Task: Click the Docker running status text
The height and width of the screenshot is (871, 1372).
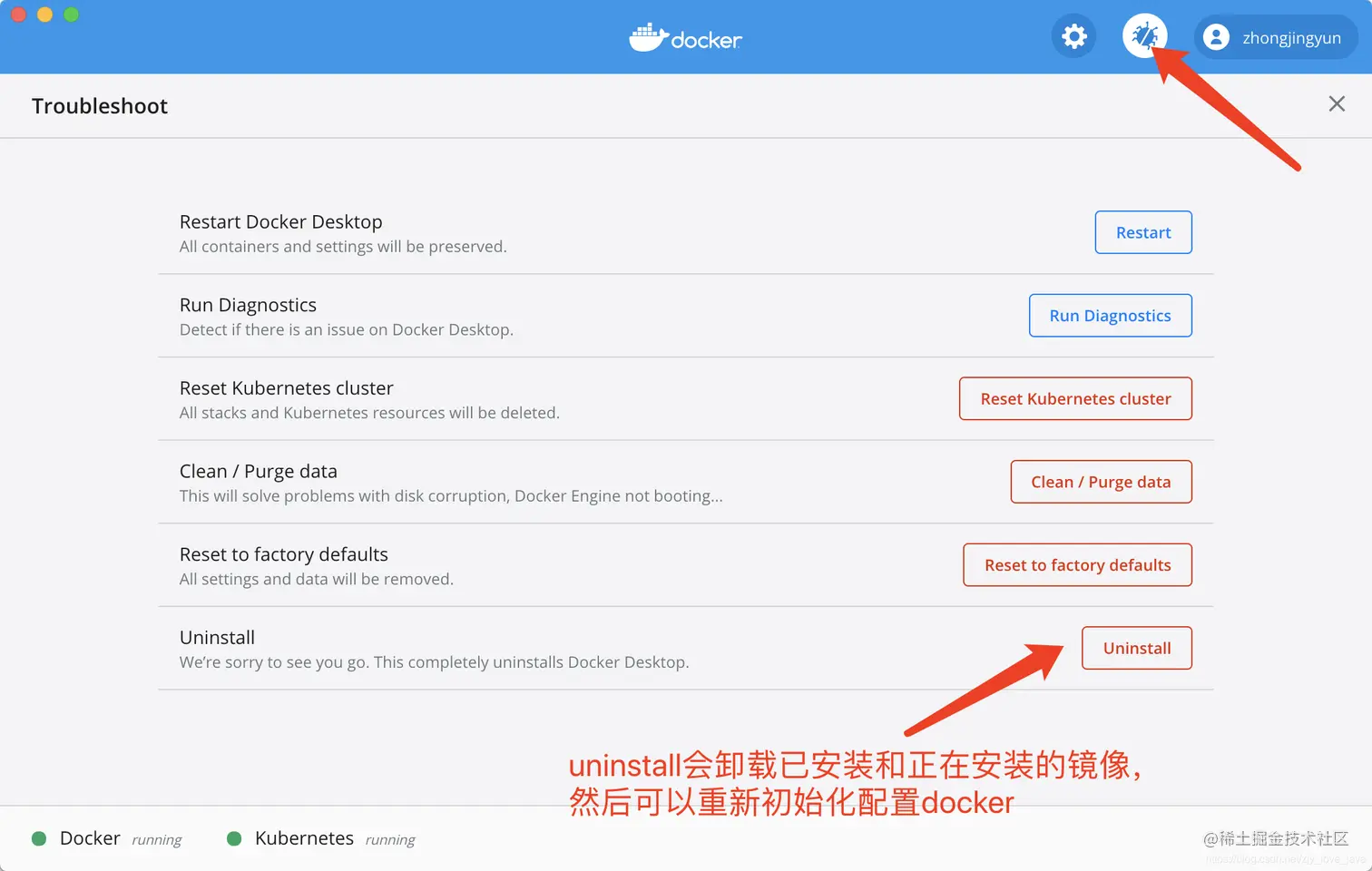Action: (x=156, y=840)
